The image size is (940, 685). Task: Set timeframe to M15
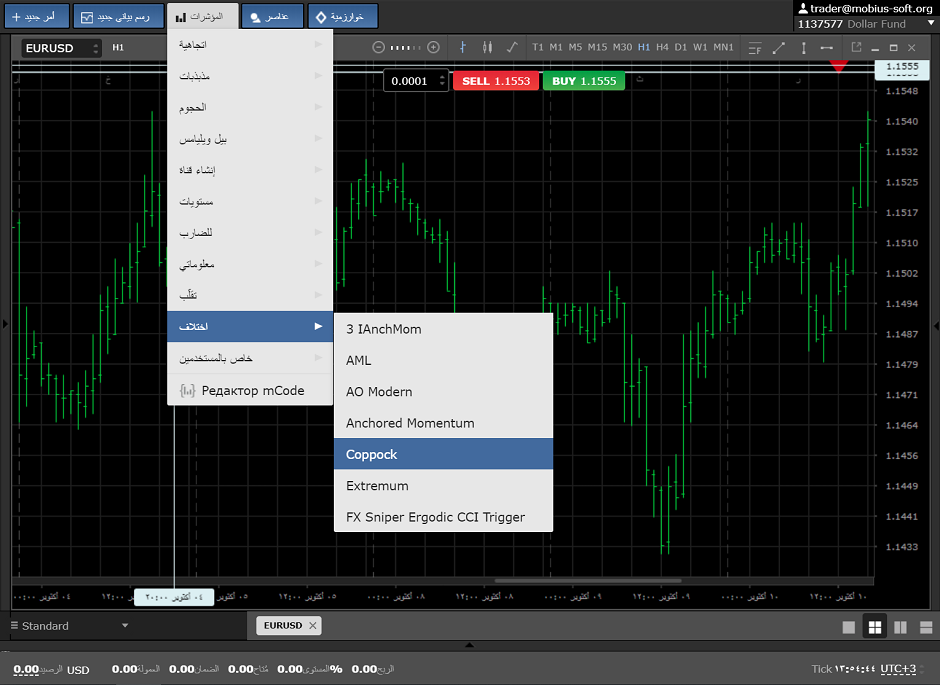coord(597,47)
